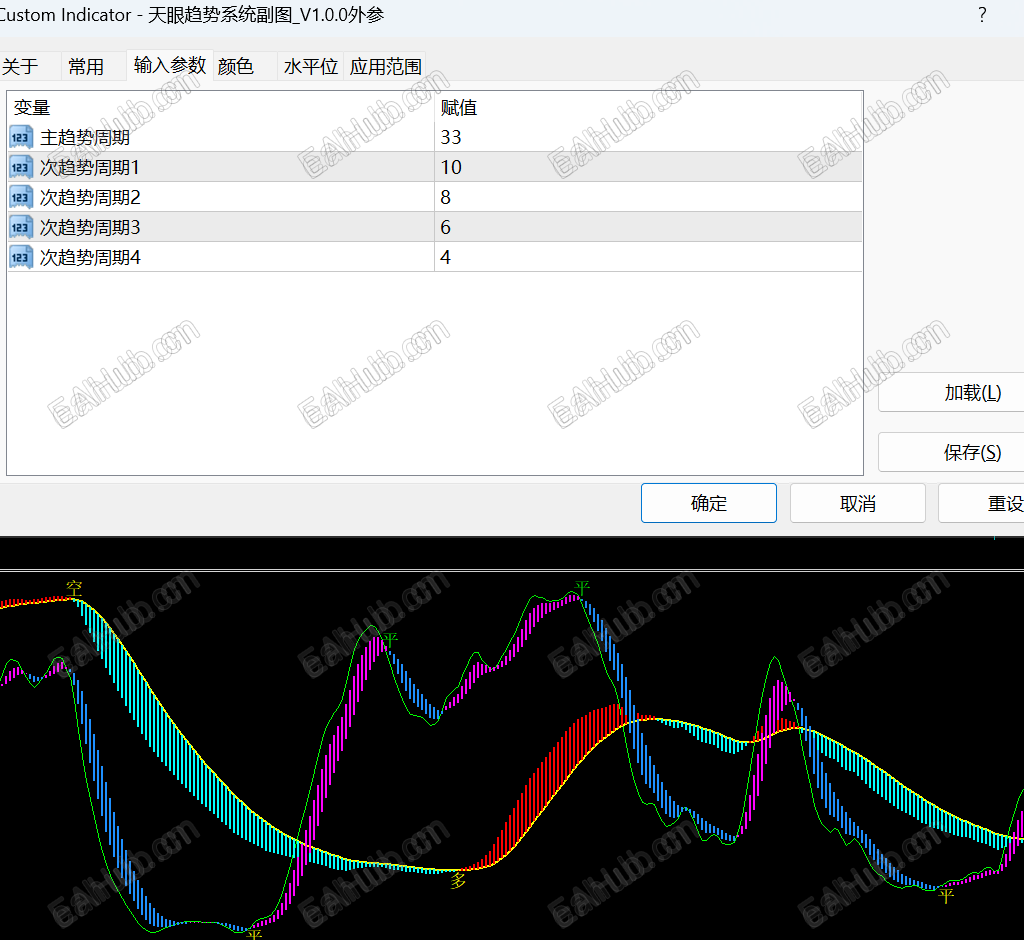This screenshot has height=940, width=1024.
Task: Select the 应用范围 tab
Action: 385,66
